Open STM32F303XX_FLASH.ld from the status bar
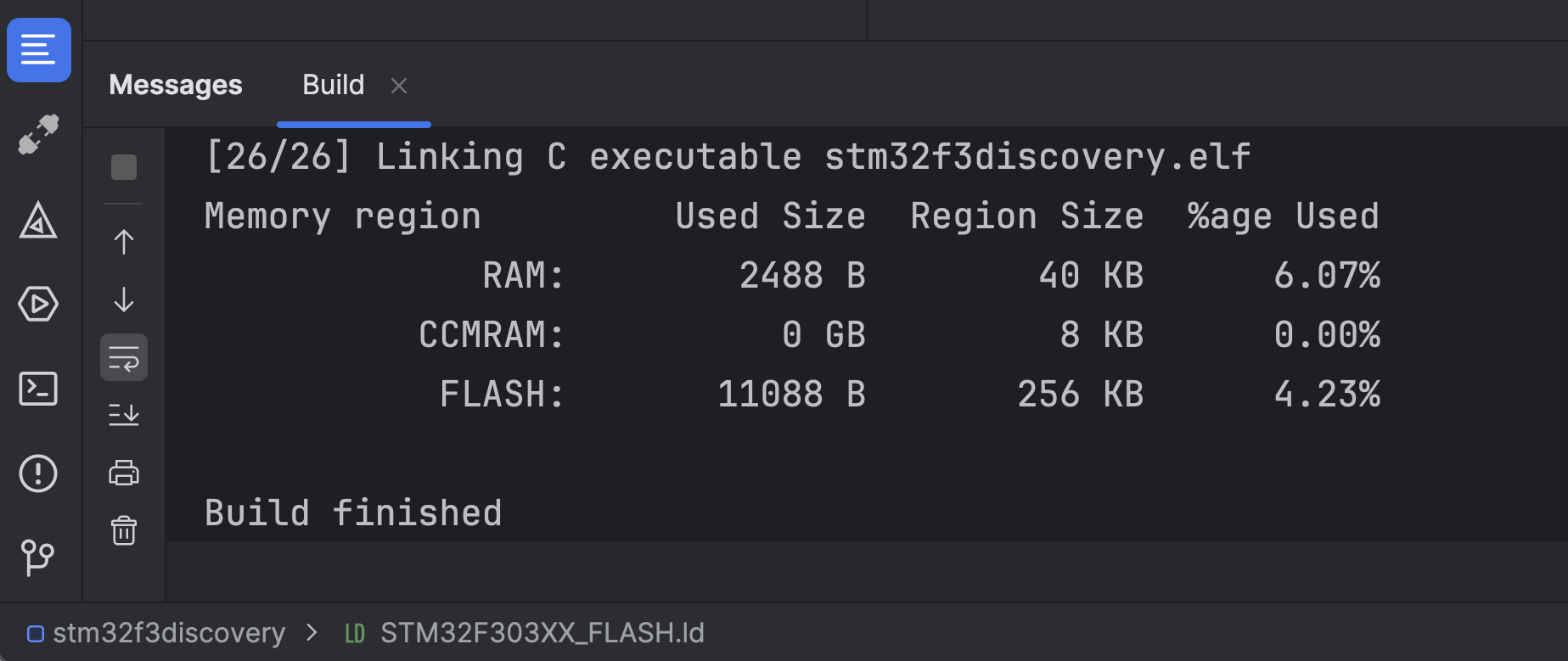Viewport: 1568px width, 661px height. click(542, 633)
